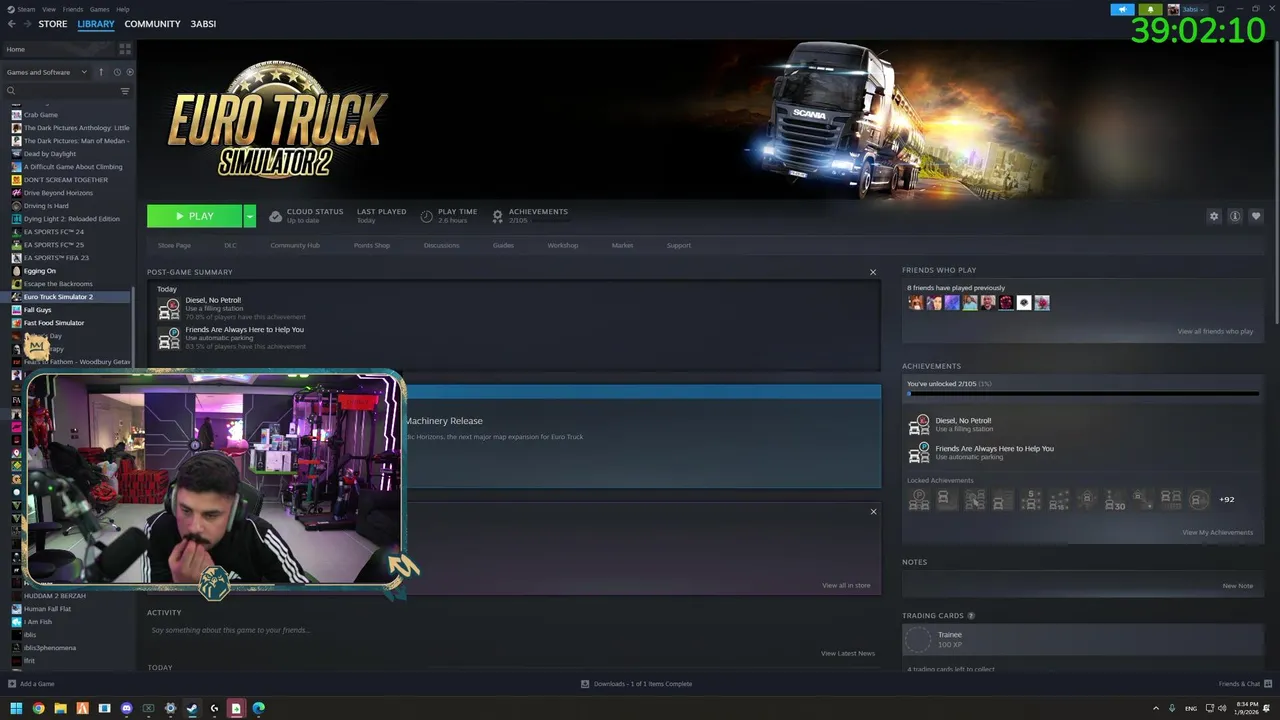Viewport: 1280px width, 720px height.
Task: Select I Am Fish in library
Action: (x=38, y=622)
